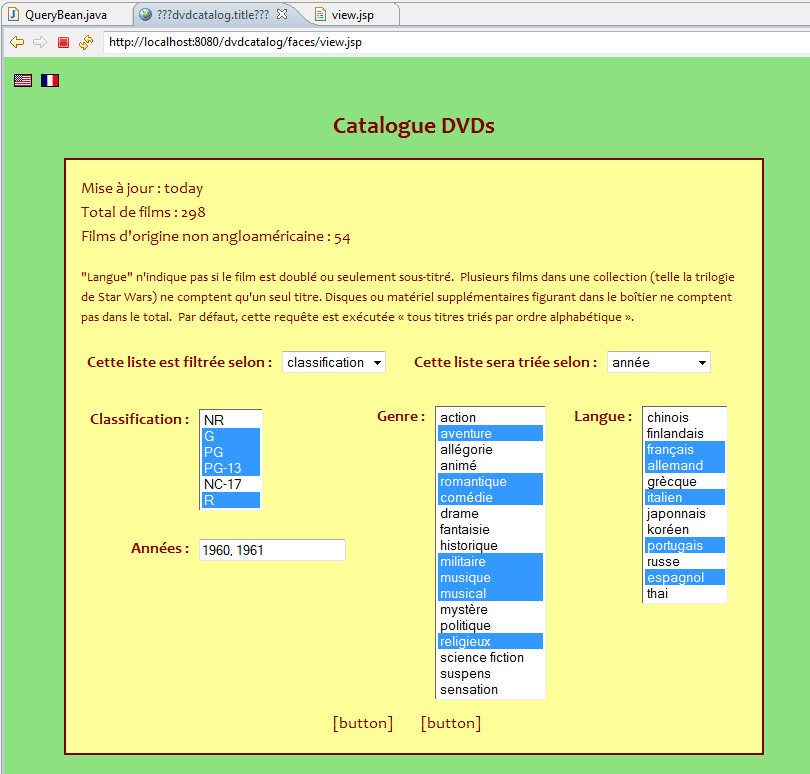Click the red stop loading icon
The height and width of the screenshot is (774, 810).
63,42
